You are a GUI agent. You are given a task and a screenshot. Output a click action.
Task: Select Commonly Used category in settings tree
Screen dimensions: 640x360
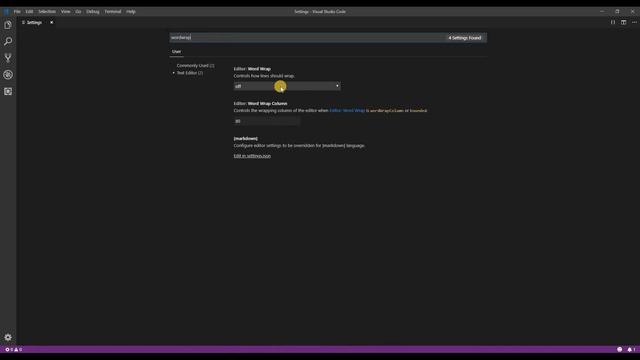click(x=196, y=65)
